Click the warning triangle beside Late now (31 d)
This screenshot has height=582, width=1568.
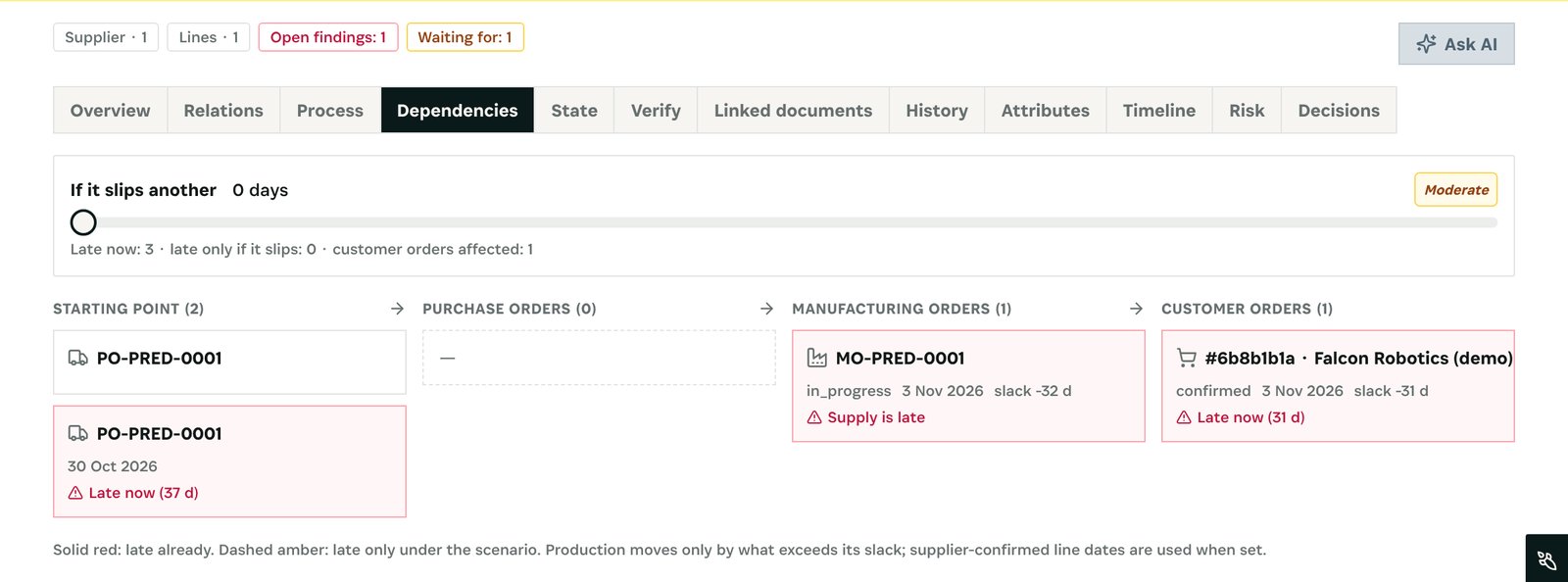(x=1184, y=417)
